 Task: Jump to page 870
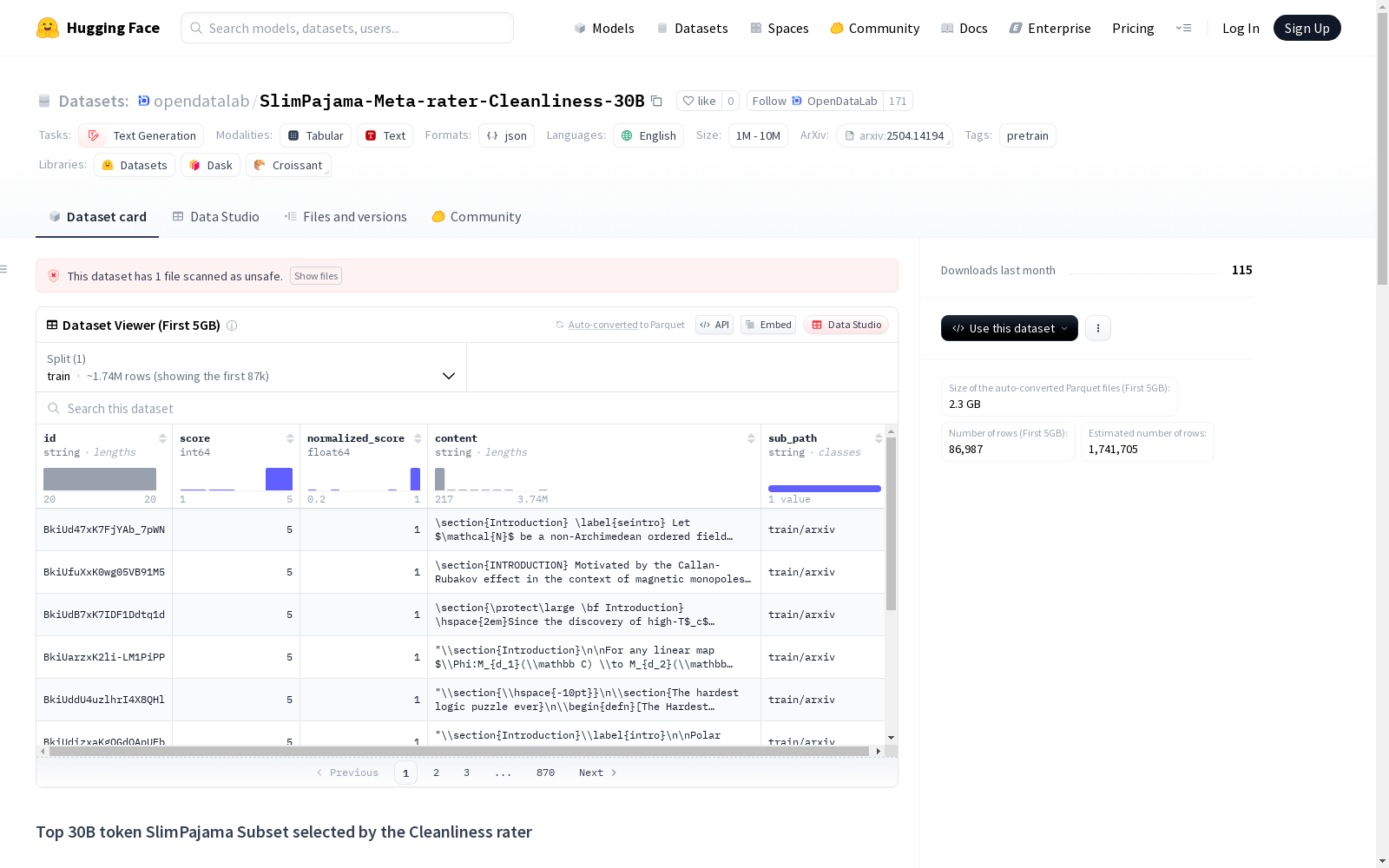tap(545, 773)
